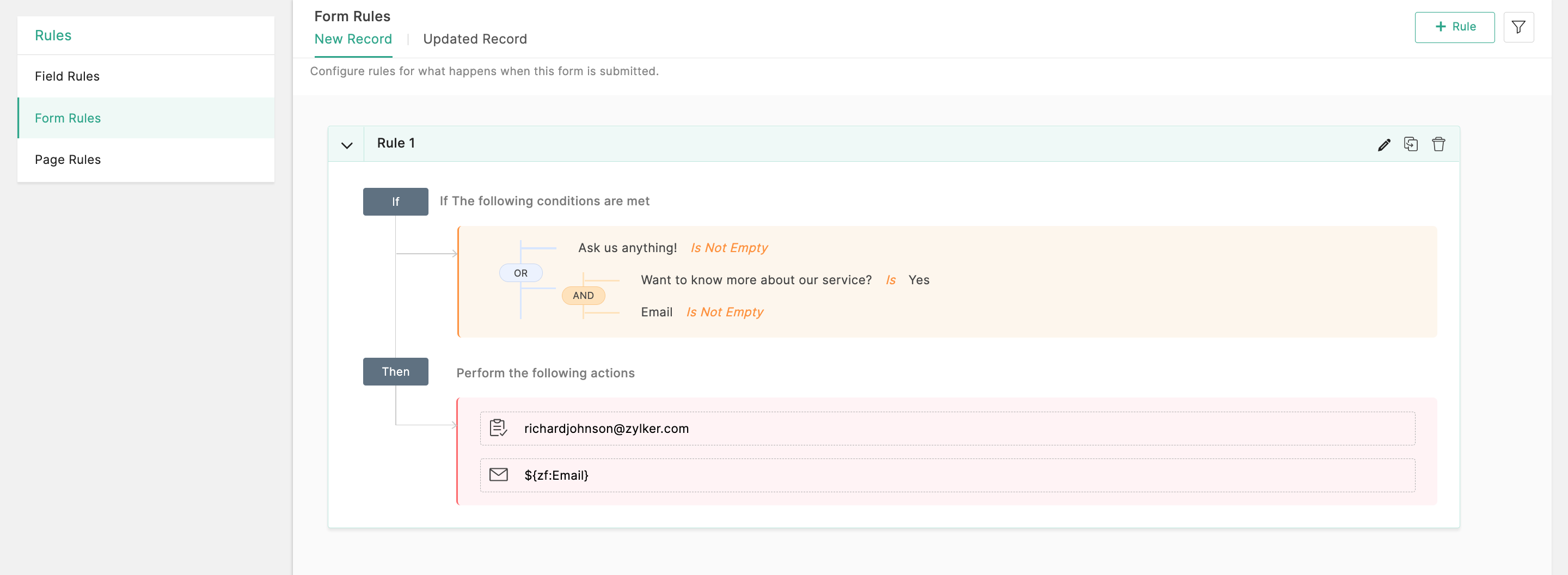Click the duplicate Rule 1 icon

click(1410, 144)
